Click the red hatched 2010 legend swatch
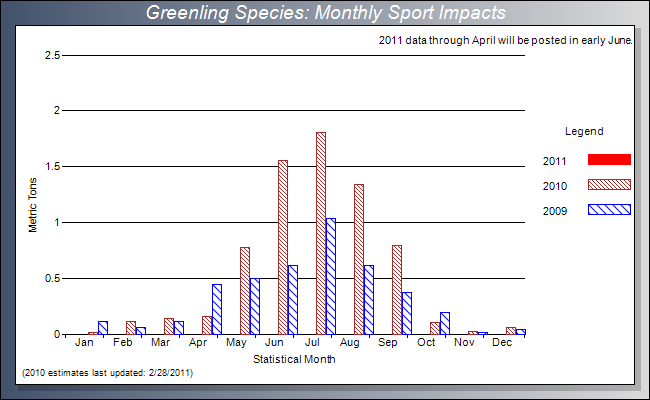 point(609,185)
